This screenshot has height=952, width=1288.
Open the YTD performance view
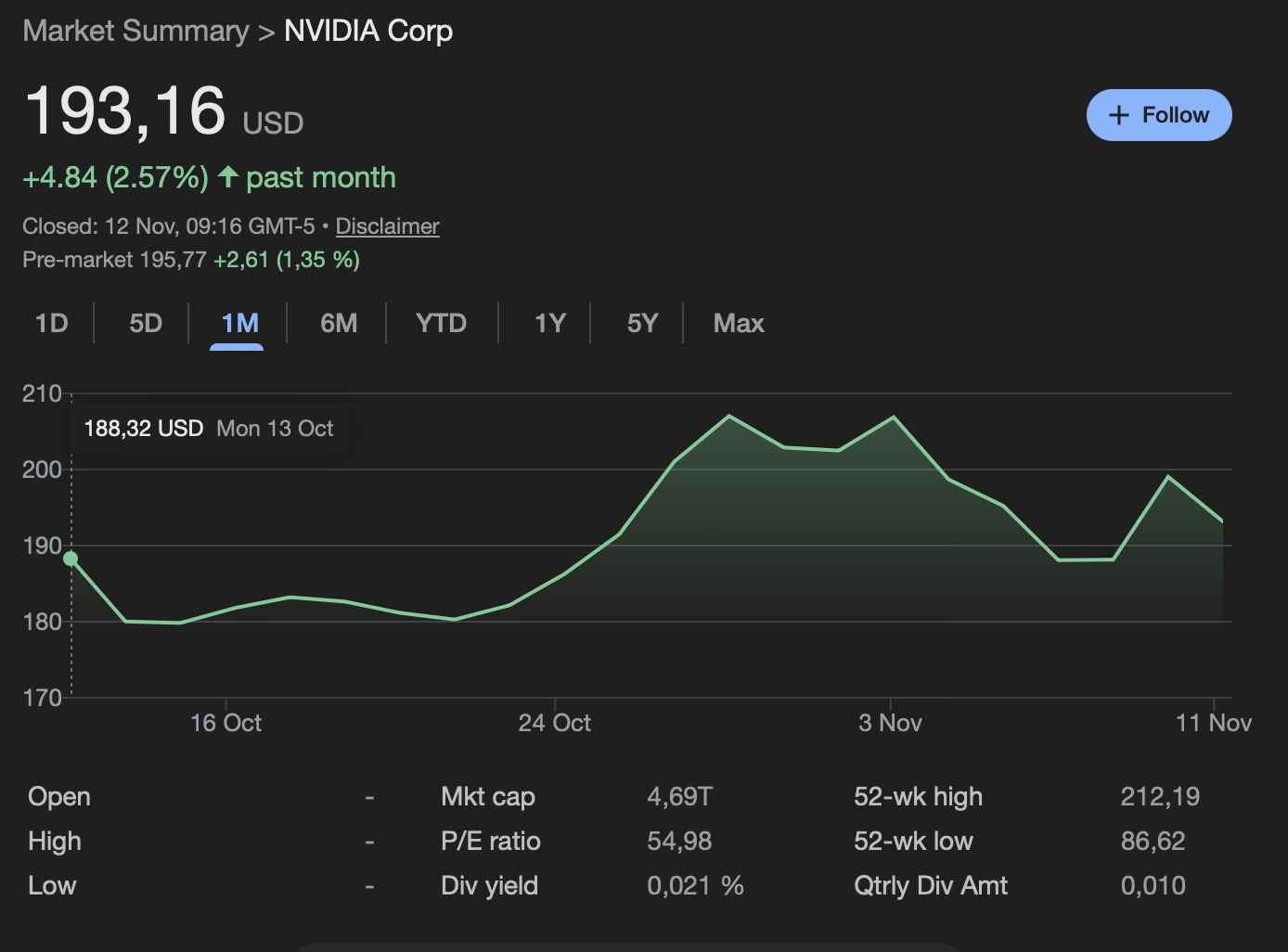pyautogui.click(x=441, y=323)
